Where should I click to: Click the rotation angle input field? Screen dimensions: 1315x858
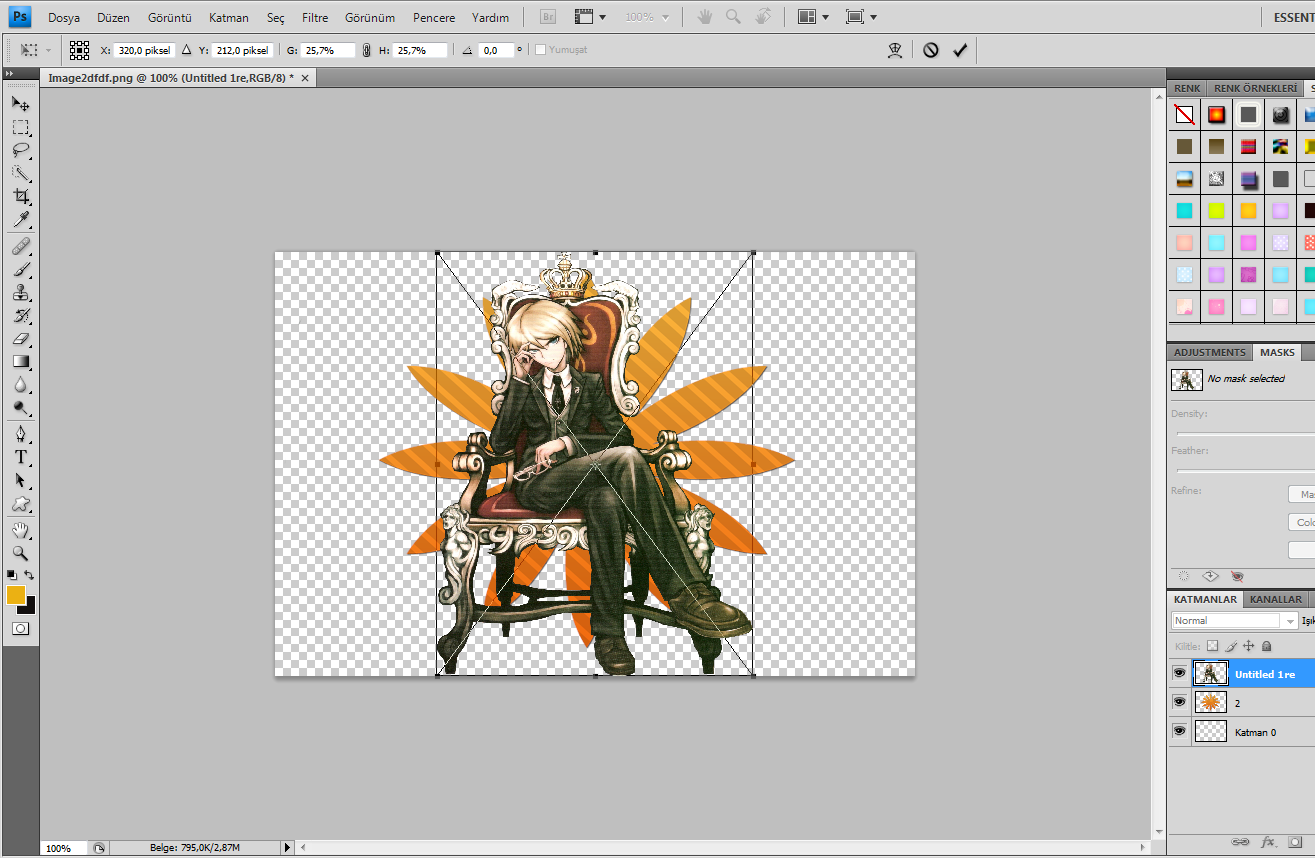point(496,50)
